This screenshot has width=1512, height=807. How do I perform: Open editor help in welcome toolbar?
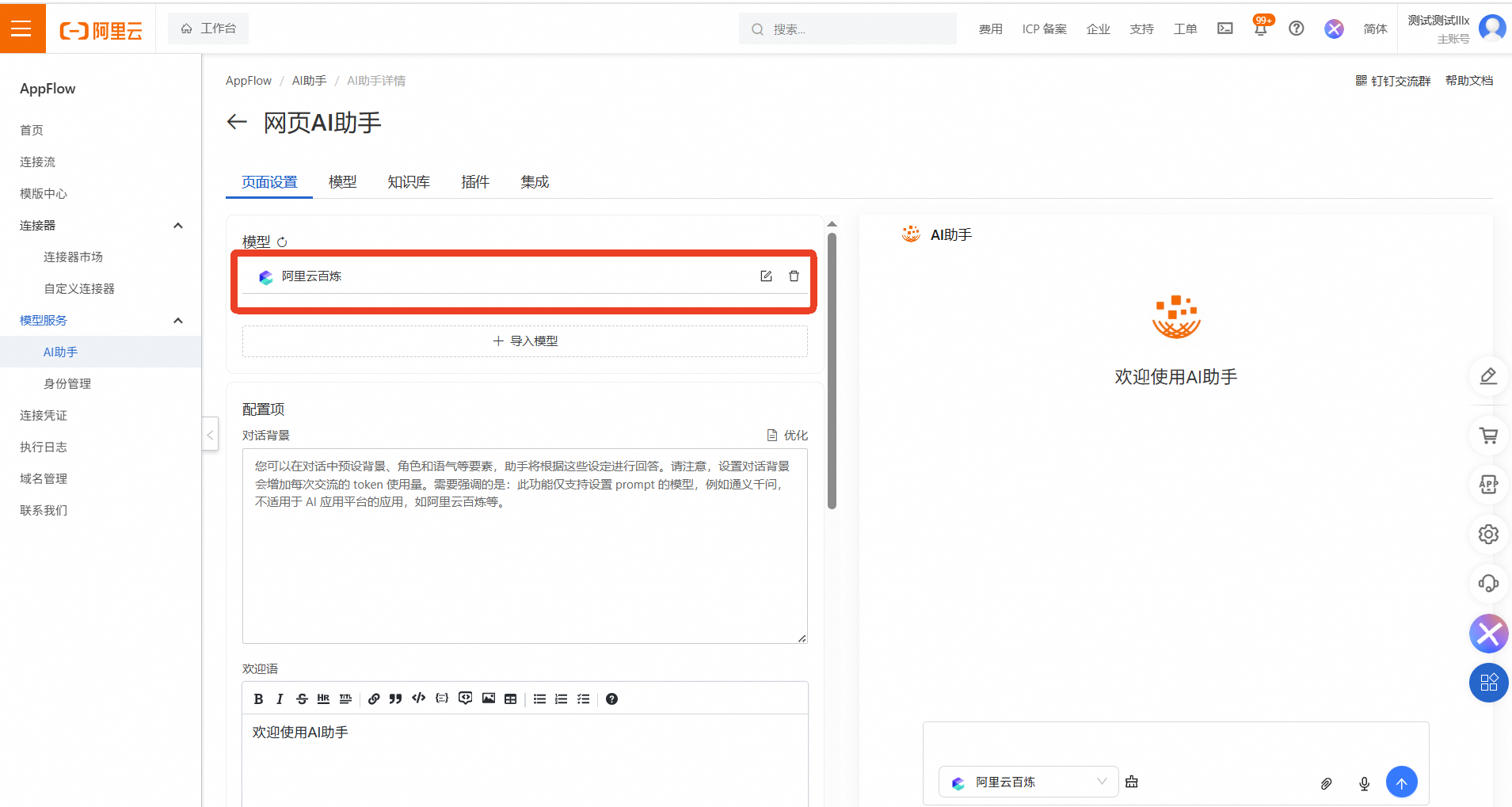(x=611, y=699)
